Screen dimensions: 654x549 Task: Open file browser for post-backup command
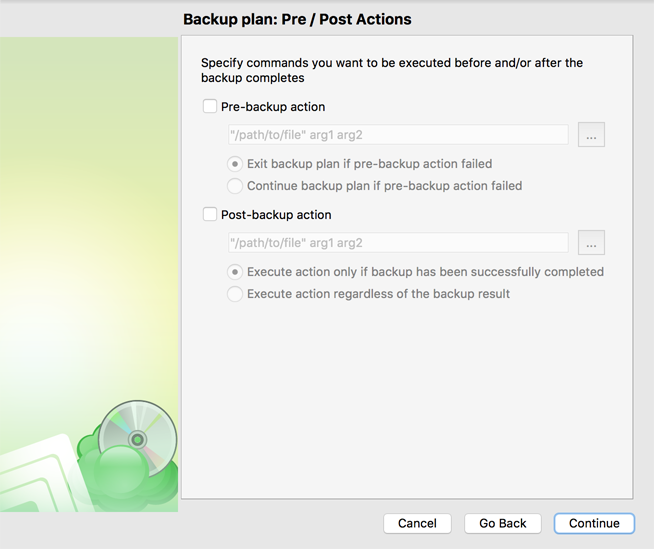(591, 243)
